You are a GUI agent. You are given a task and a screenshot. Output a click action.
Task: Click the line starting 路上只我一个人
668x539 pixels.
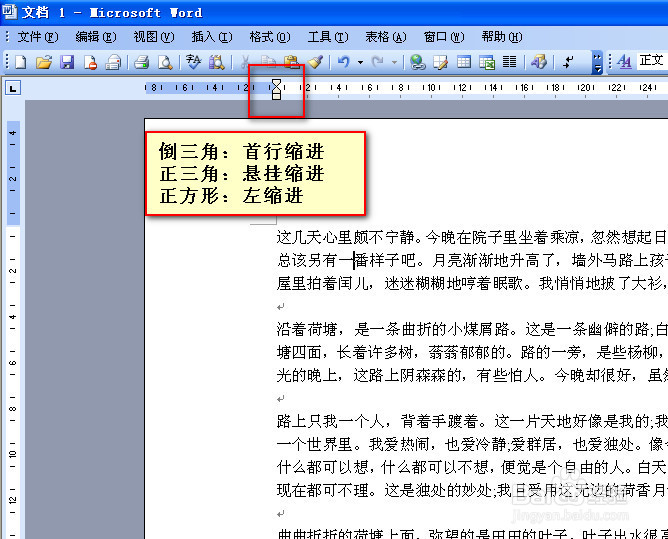(x=472, y=421)
